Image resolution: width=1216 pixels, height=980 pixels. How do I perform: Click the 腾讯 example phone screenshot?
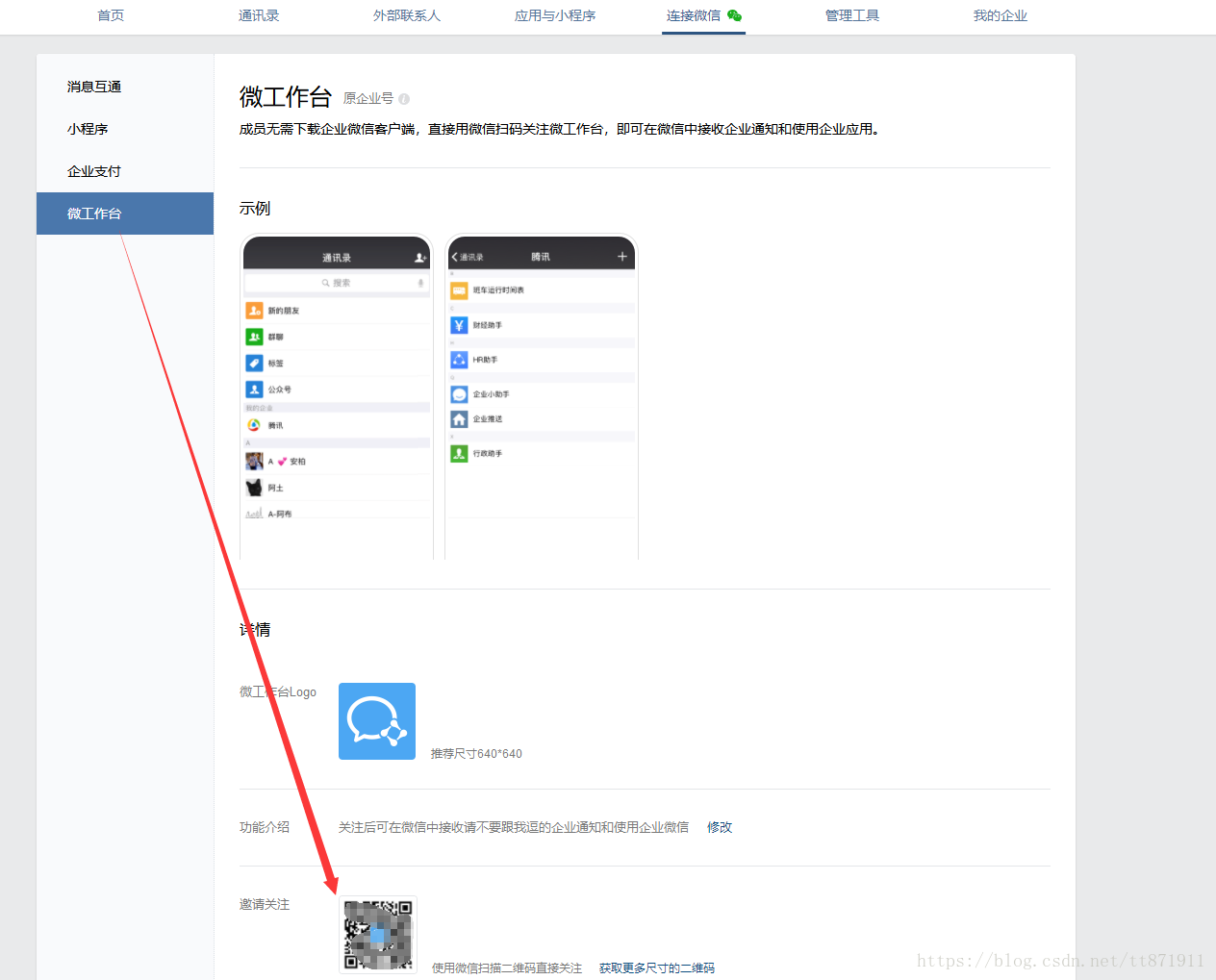[542, 397]
